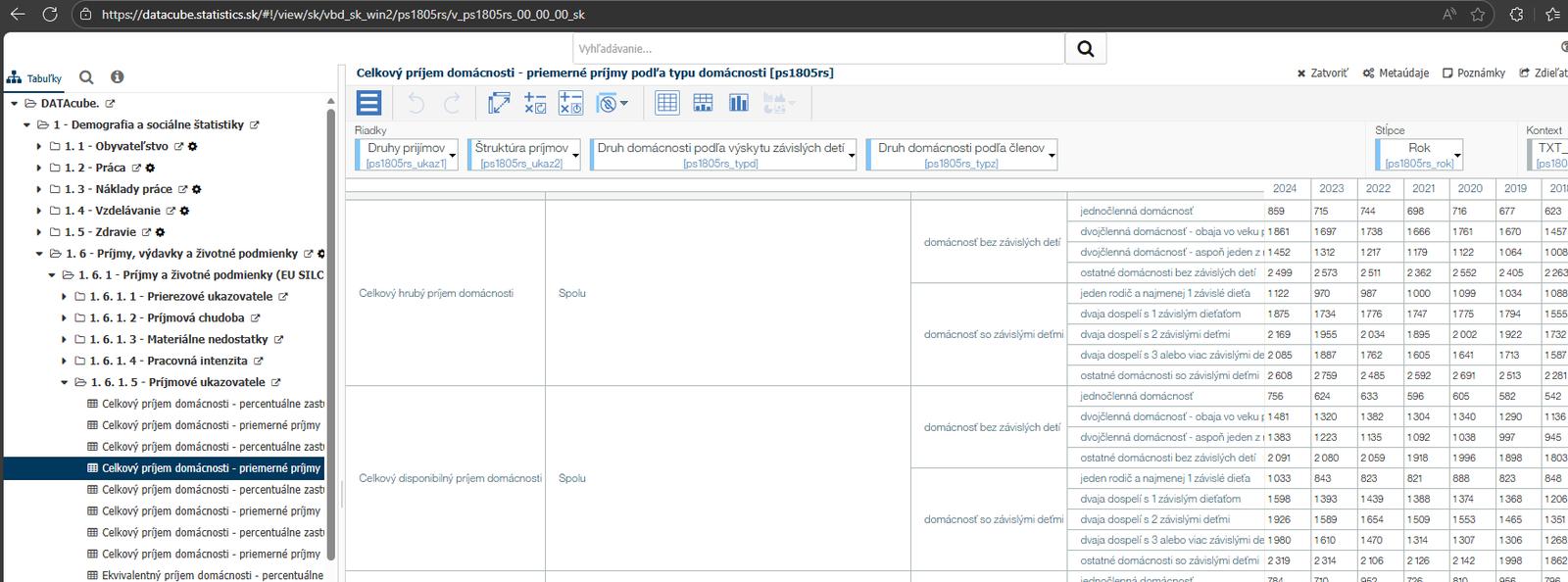Open external link icon next to Práca
This screenshot has height=582, width=1568.
click(x=136, y=169)
